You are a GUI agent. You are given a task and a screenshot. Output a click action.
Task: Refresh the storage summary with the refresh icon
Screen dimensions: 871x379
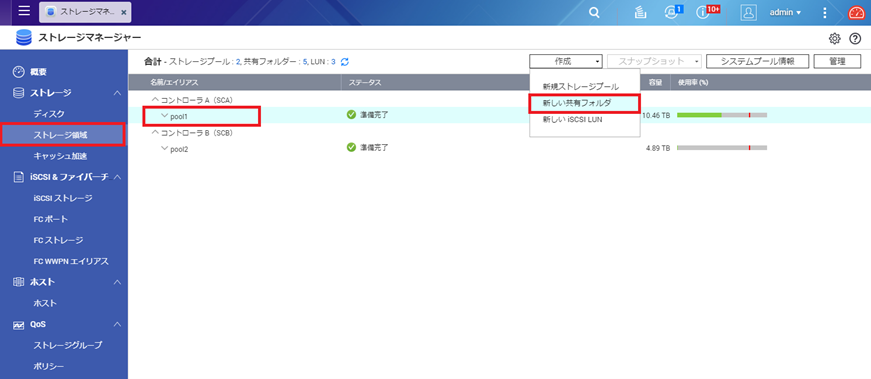(344, 62)
